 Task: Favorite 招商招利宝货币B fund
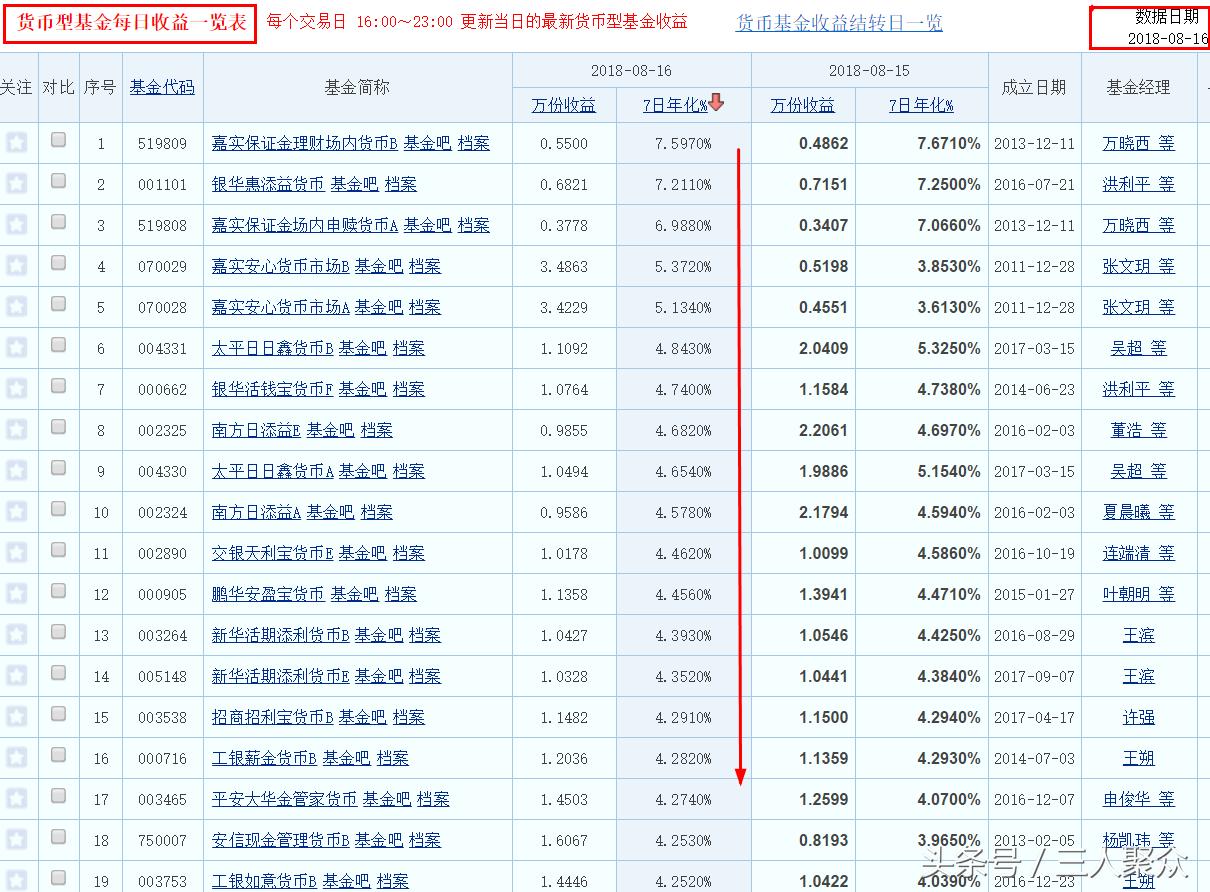(17, 717)
